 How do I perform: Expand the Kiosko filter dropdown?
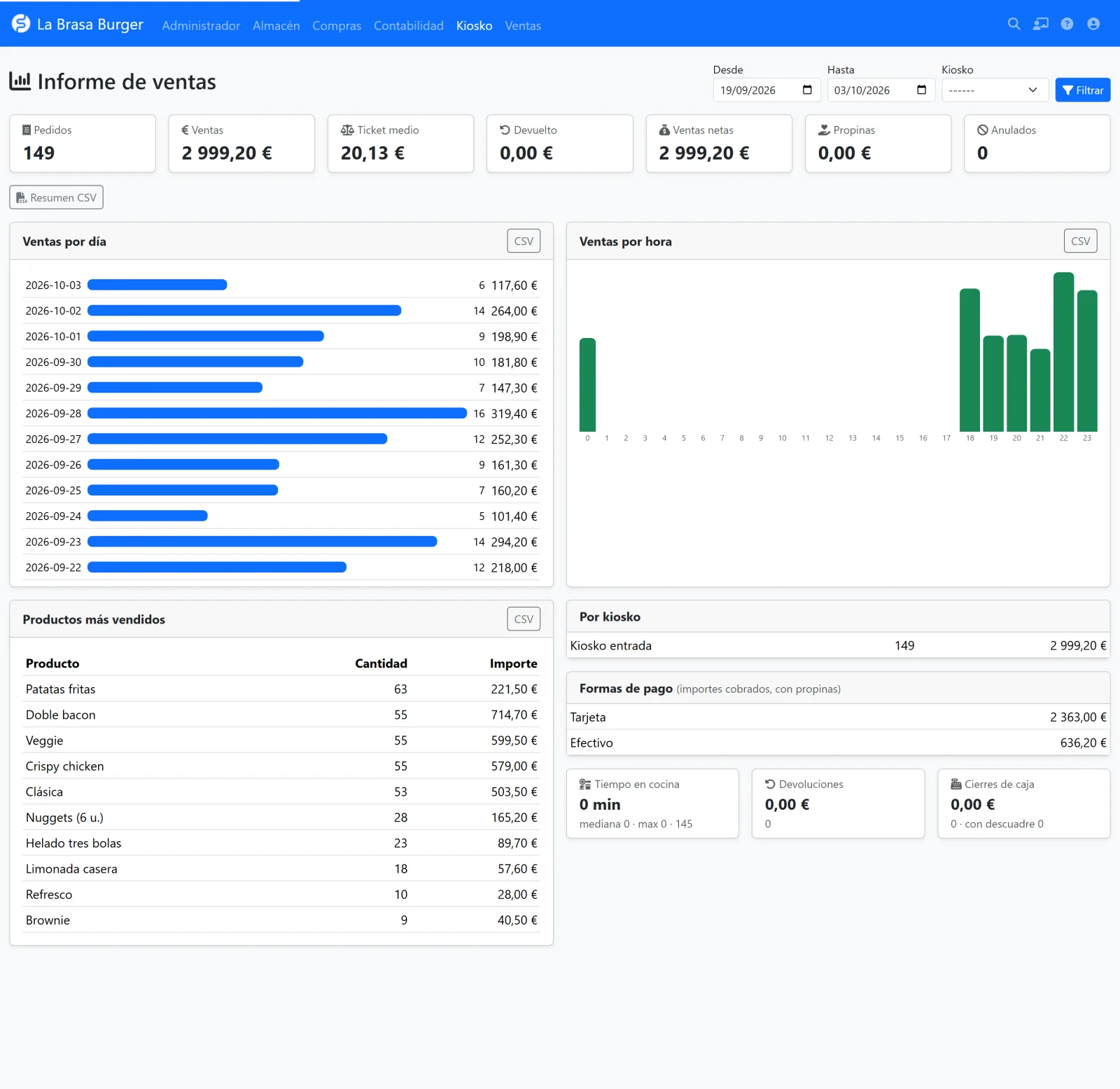[x=995, y=90]
